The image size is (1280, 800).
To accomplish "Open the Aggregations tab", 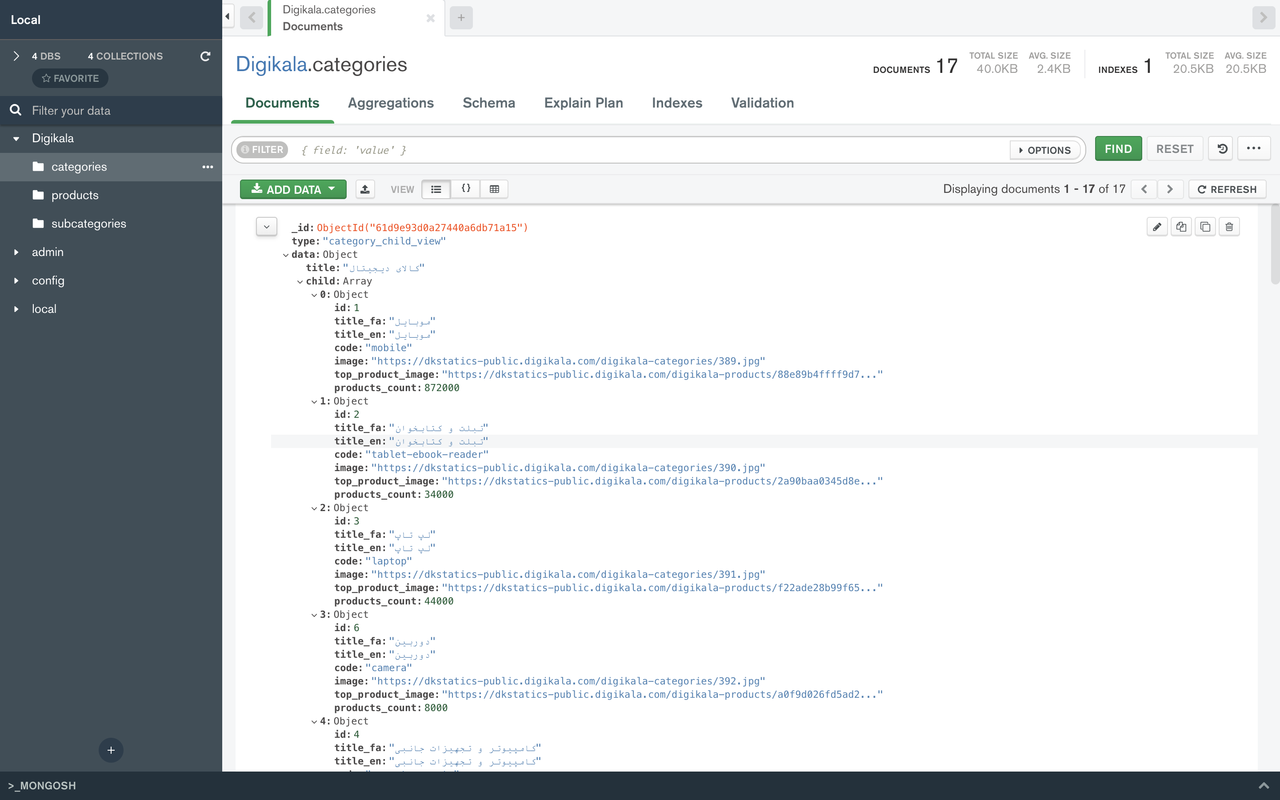I will 391,103.
